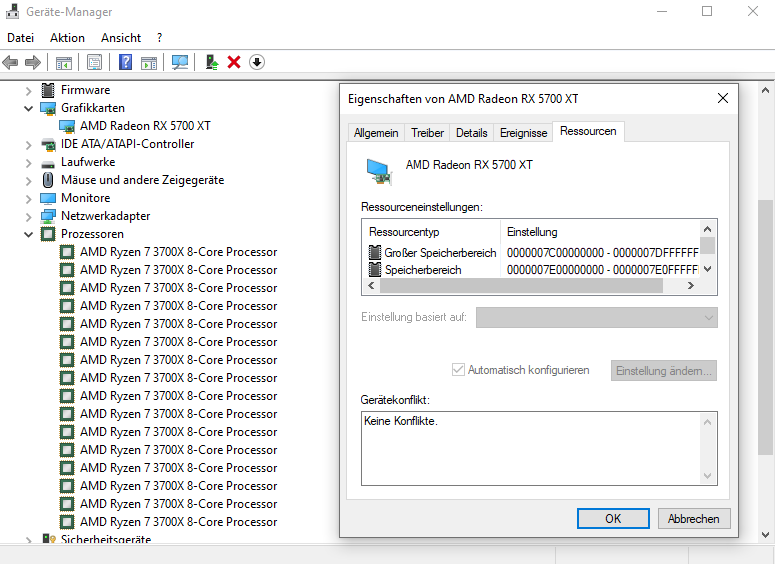
Task: Expand the Mäuse und andere Zeigegeräte node
Action: pyautogui.click(x=29, y=181)
